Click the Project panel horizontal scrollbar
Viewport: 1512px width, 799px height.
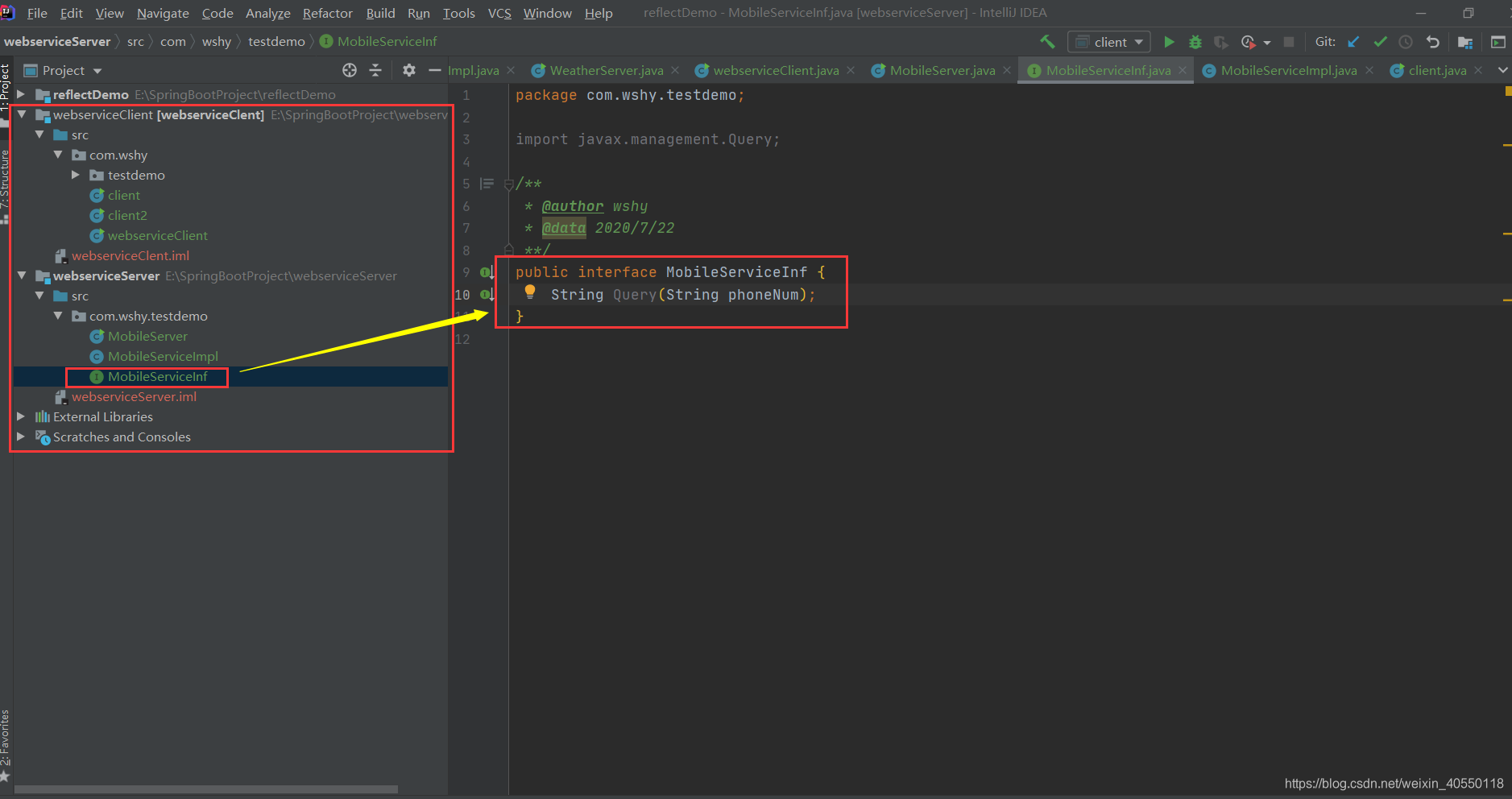(206, 789)
